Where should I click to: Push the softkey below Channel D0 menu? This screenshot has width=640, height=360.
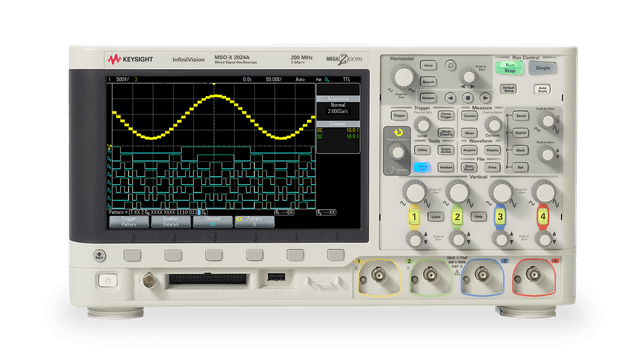[x=214, y=256]
